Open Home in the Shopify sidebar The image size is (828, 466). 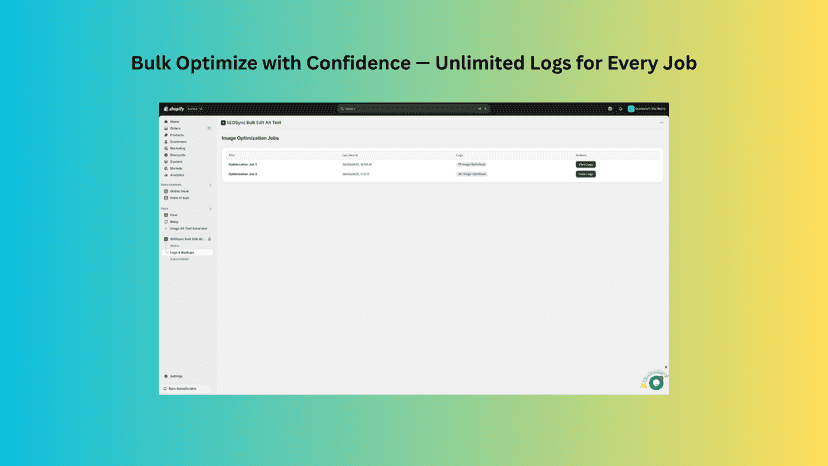tap(174, 122)
